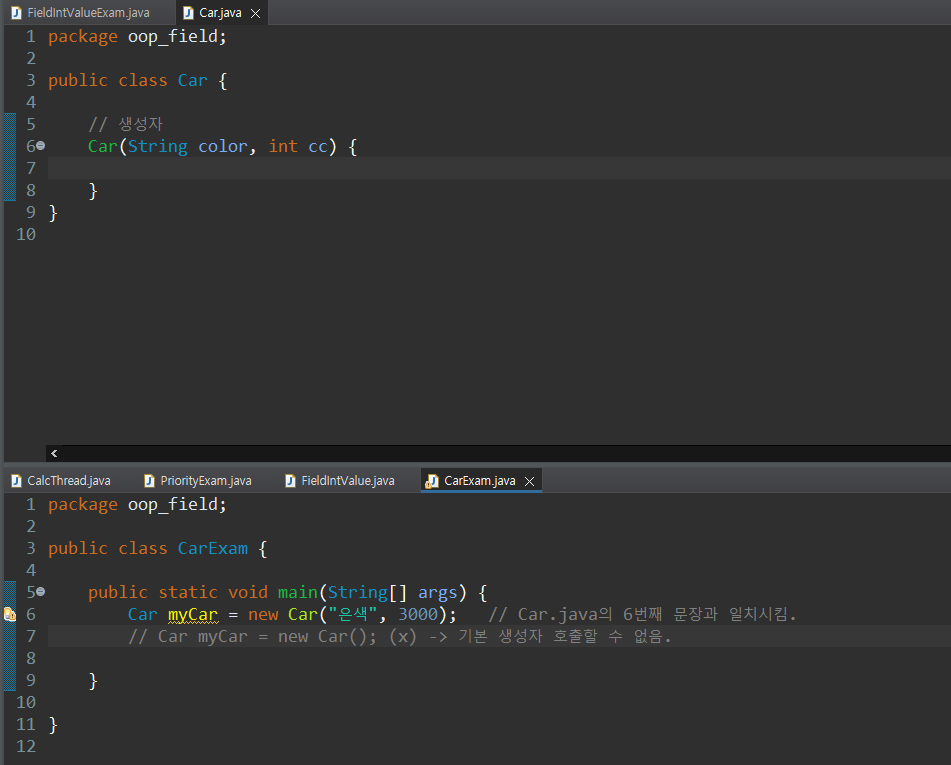The width and height of the screenshot is (951, 765).
Task: Click the 3000 number argument
Action: tap(417, 614)
